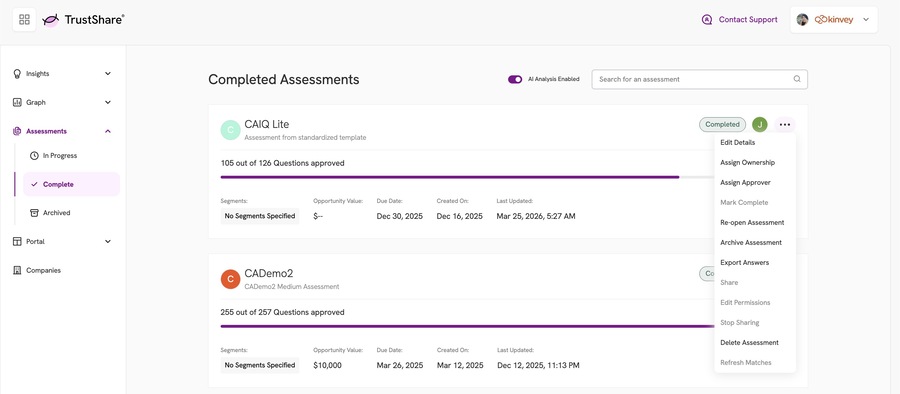Click CAIQ Lite No Segments Specified tag
Screen dimensions: 900x394
pyautogui.click(x=260, y=216)
